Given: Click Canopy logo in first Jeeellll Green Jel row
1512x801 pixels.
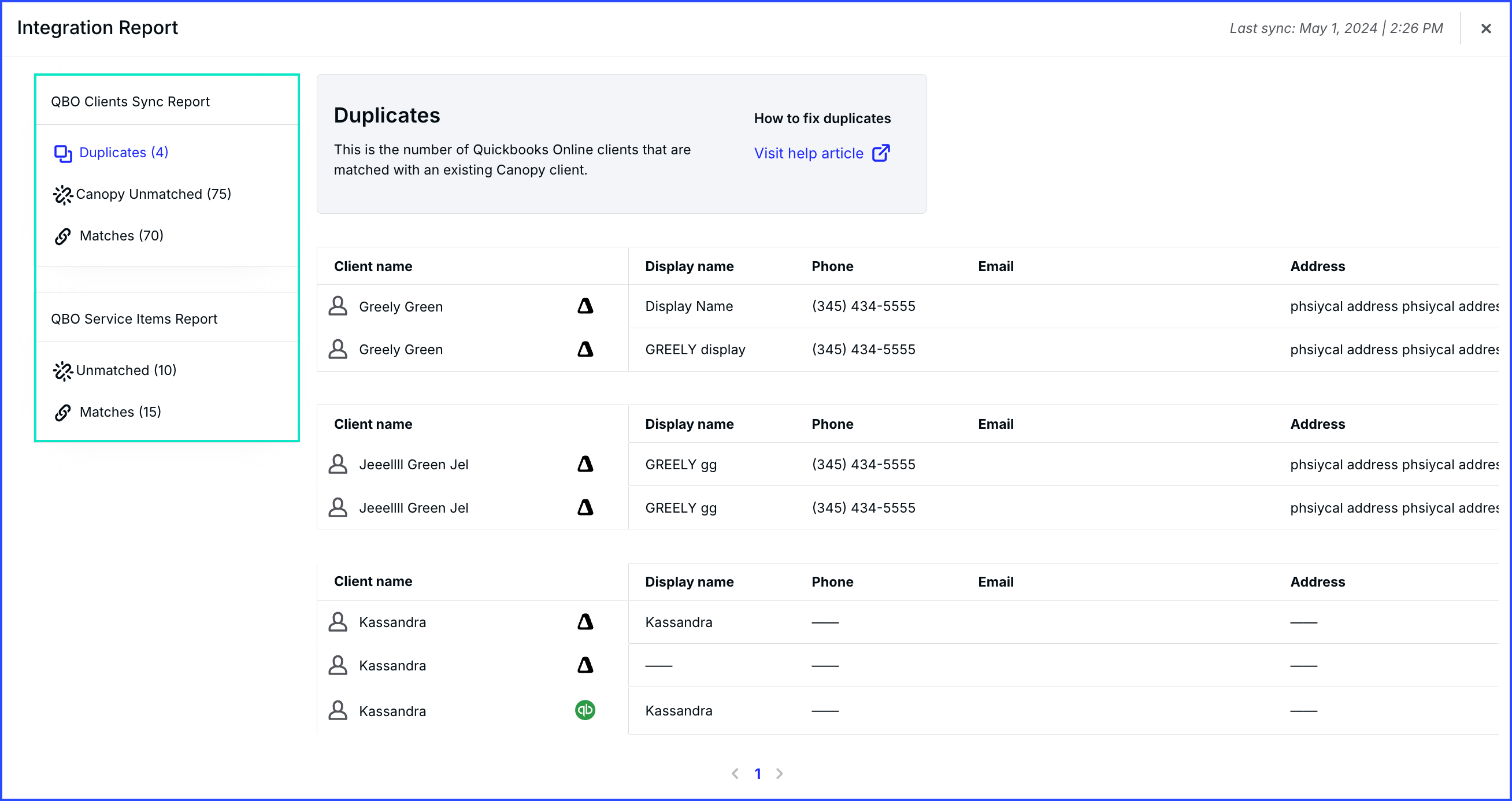Looking at the screenshot, I should pyautogui.click(x=585, y=464).
